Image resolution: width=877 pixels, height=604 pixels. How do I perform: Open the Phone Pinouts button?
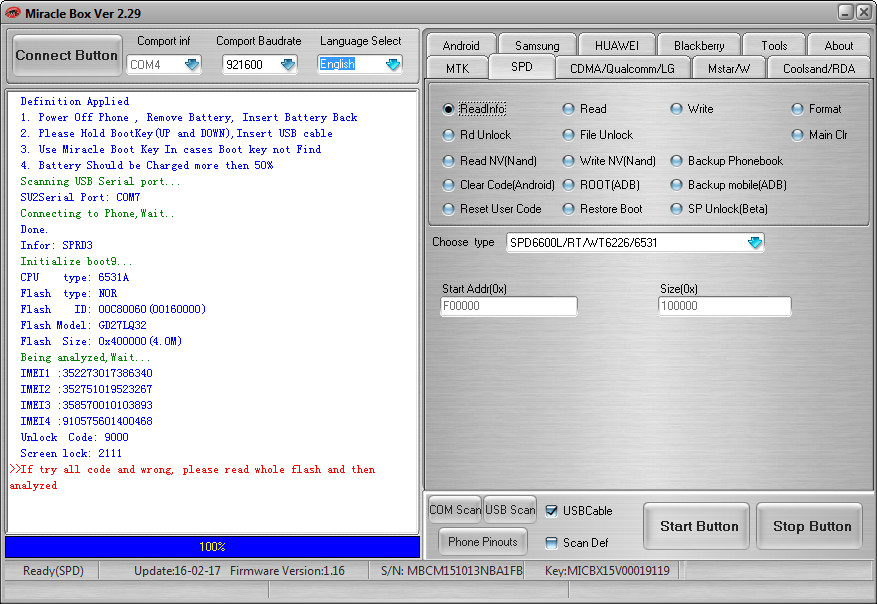click(x=483, y=541)
